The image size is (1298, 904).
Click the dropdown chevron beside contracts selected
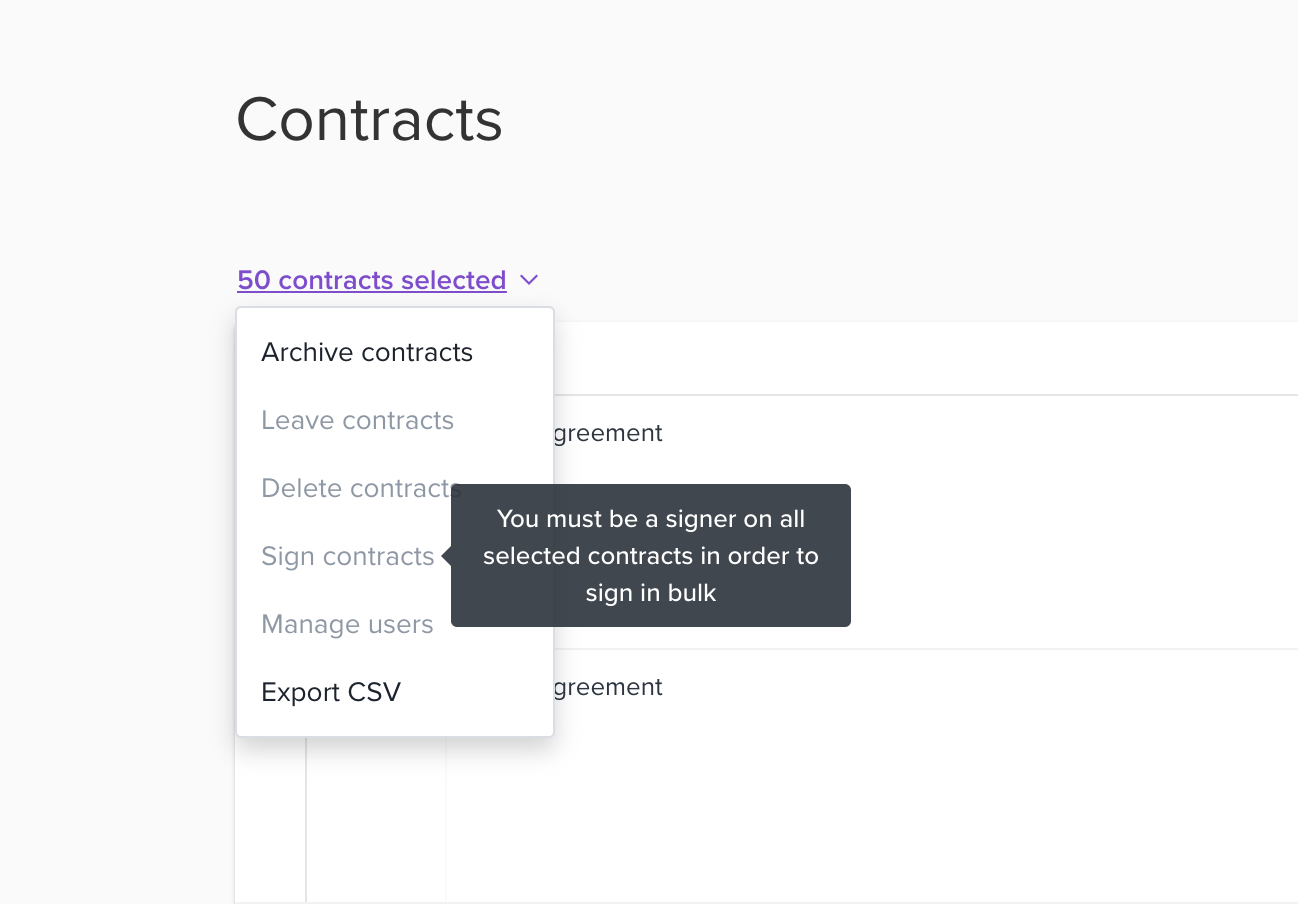tap(529, 280)
